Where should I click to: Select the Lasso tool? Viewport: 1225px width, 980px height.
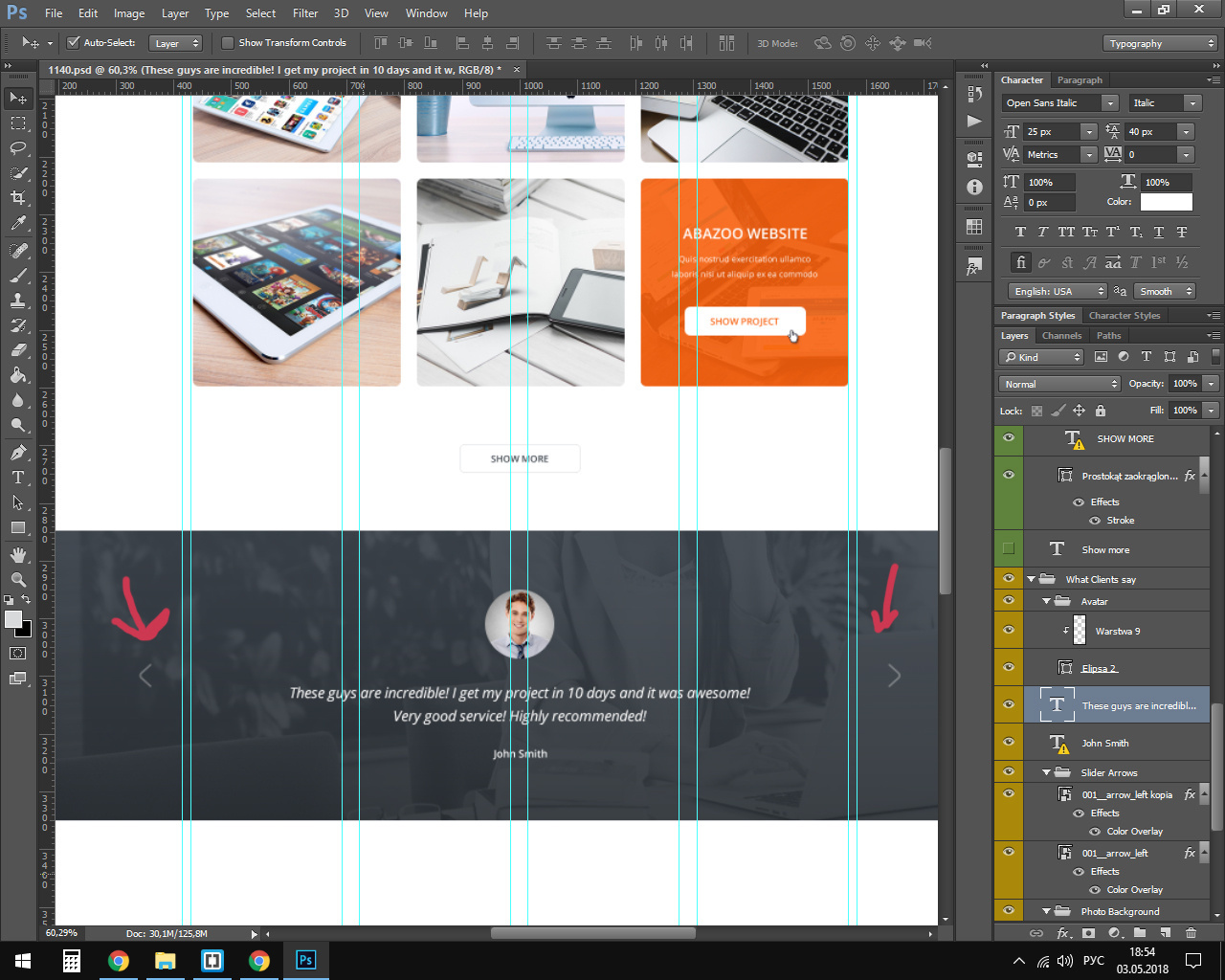(x=18, y=148)
